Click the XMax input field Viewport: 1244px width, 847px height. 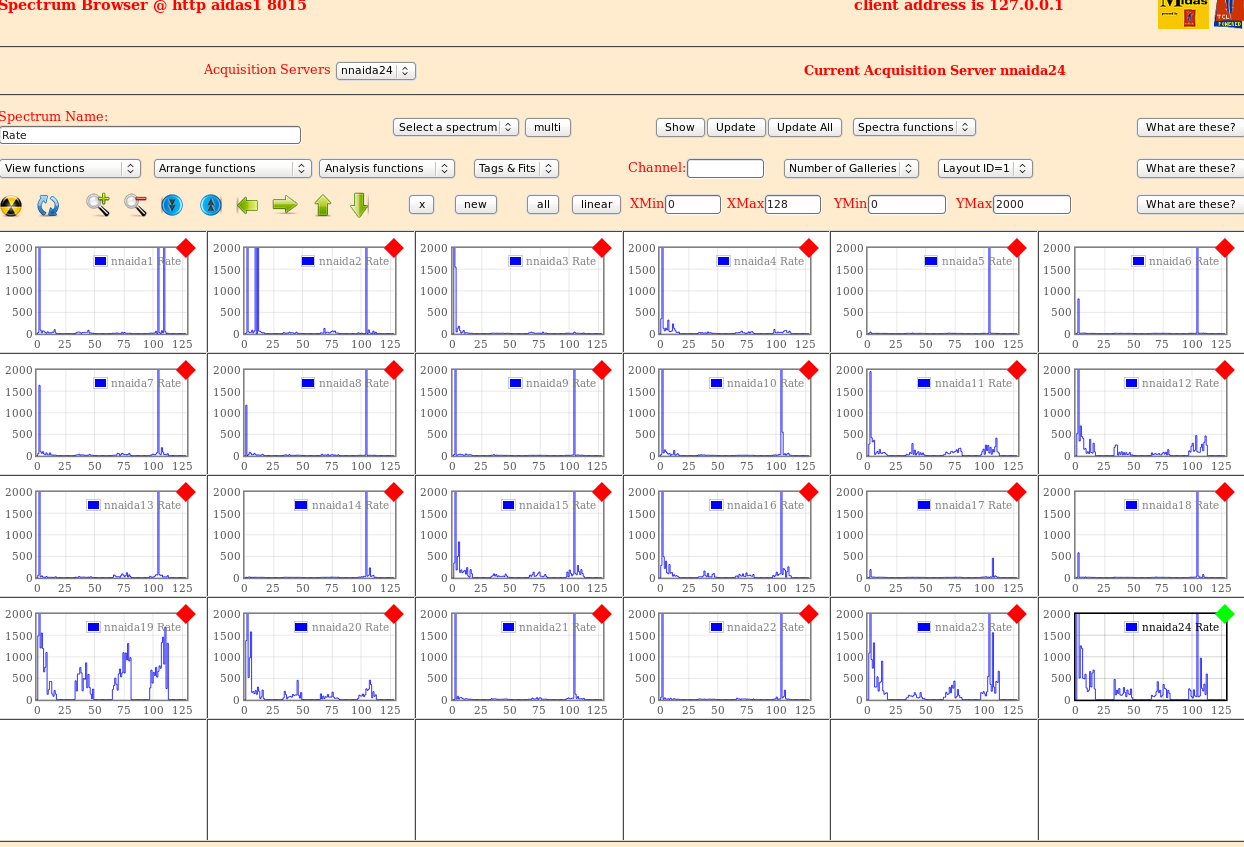[792, 205]
